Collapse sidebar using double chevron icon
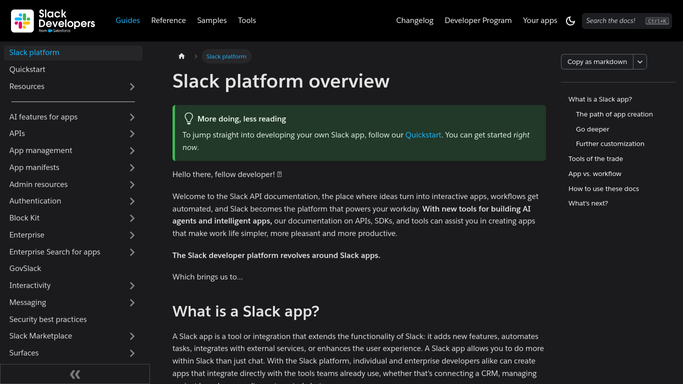 (75, 374)
